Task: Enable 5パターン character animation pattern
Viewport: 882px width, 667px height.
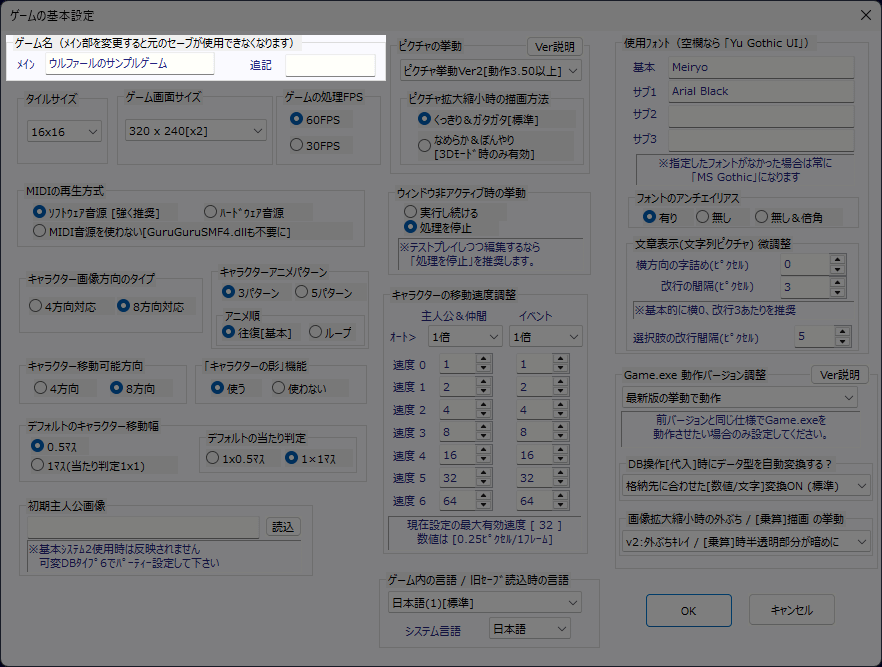Action: click(301, 293)
